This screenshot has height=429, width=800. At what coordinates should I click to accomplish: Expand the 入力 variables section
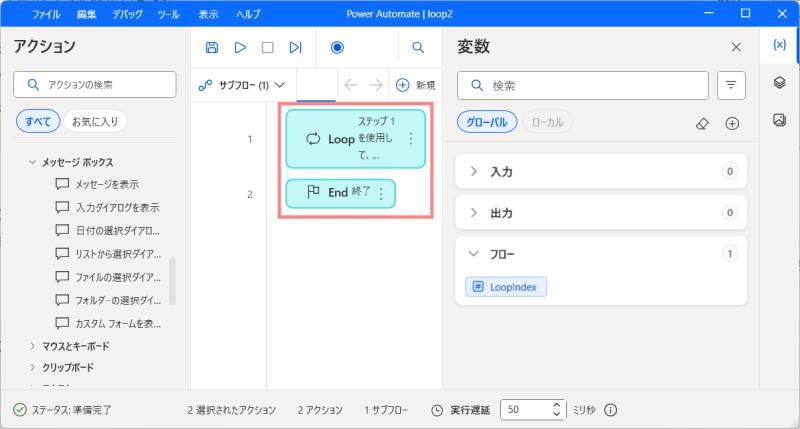pos(474,172)
